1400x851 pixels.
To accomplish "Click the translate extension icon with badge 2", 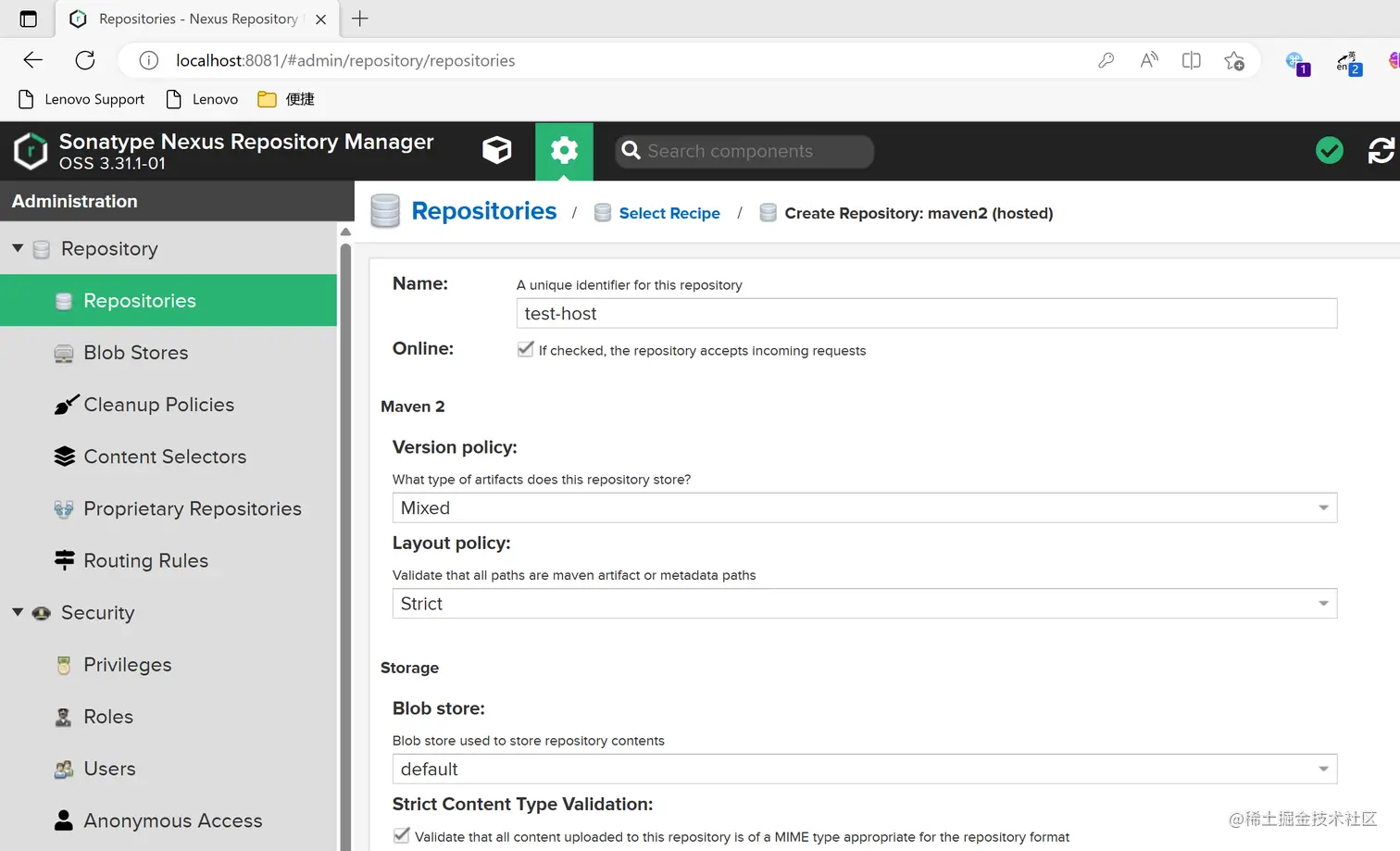I will click(x=1348, y=62).
